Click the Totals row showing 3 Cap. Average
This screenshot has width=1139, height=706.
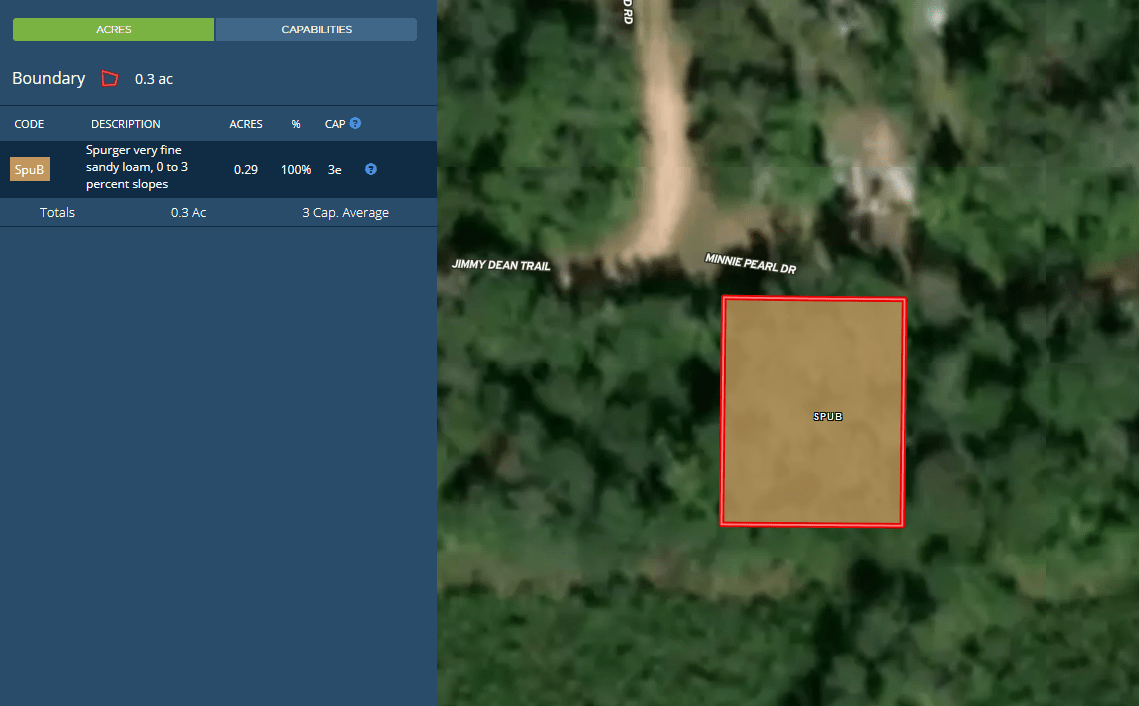(x=218, y=212)
